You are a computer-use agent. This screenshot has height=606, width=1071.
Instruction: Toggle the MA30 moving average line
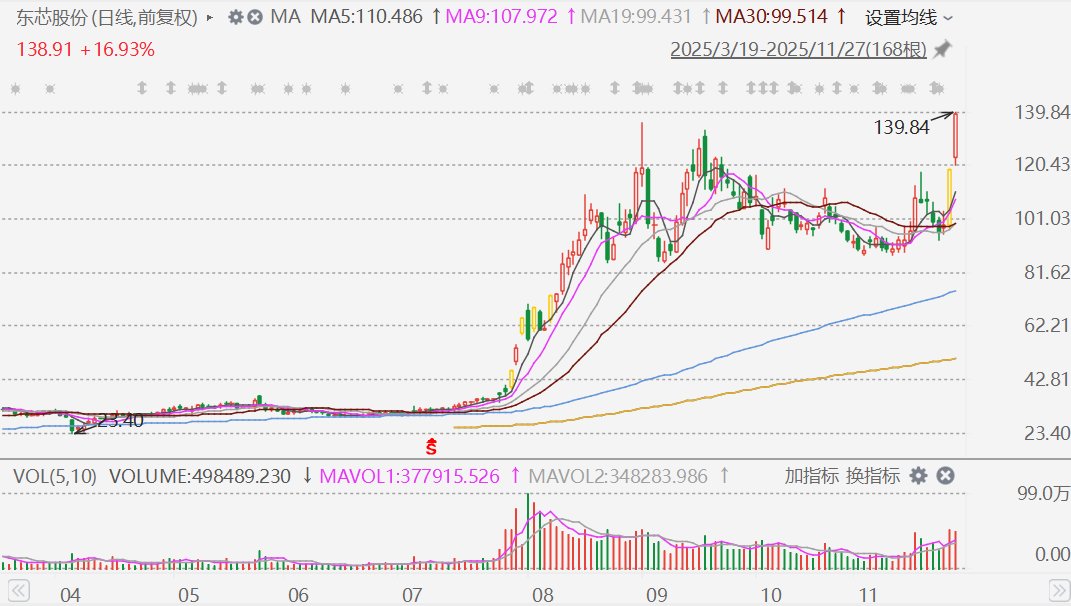[771, 16]
